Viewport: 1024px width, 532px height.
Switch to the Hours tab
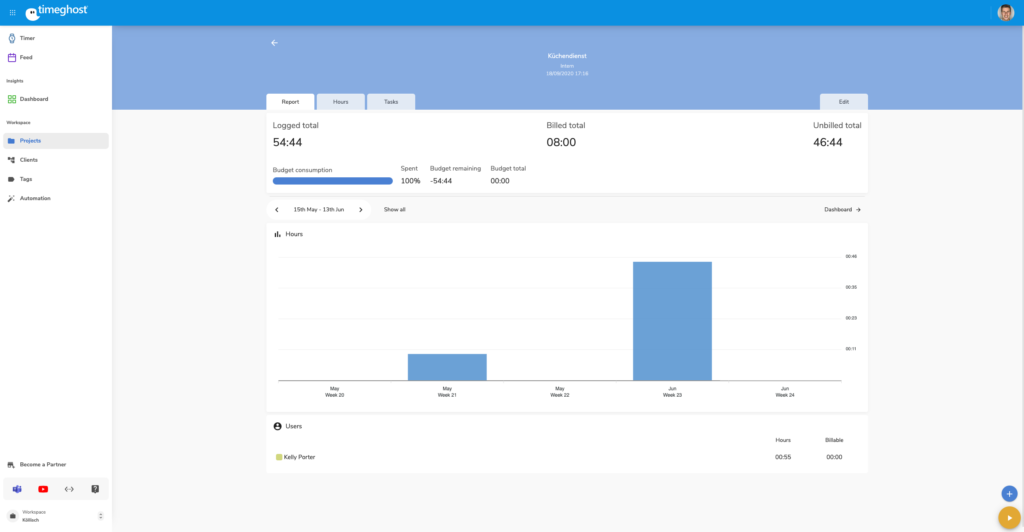(x=340, y=102)
